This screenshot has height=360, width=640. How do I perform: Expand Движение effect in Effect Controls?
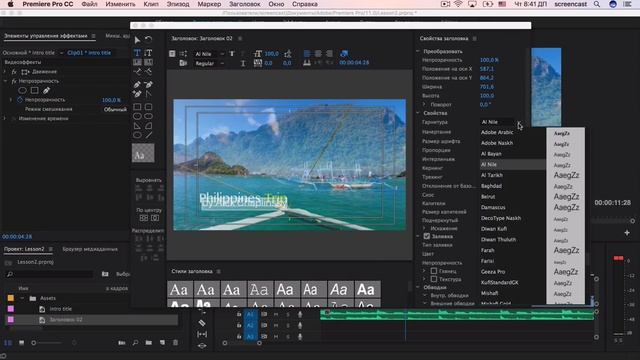[5, 71]
